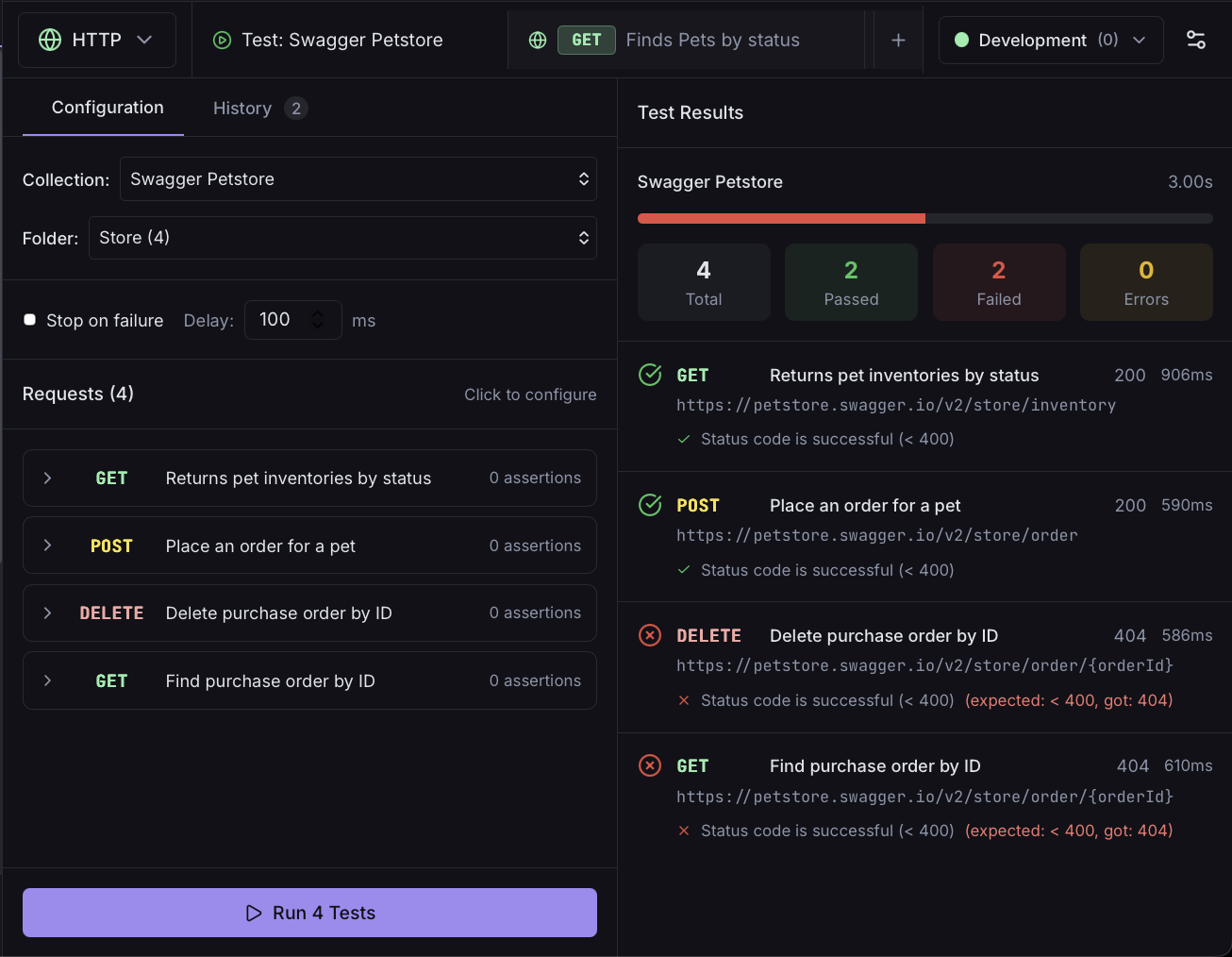This screenshot has width=1232, height=957.
Task: Click the globe icon next to HTTP selector
Action: pyautogui.click(x=48, y=40)
